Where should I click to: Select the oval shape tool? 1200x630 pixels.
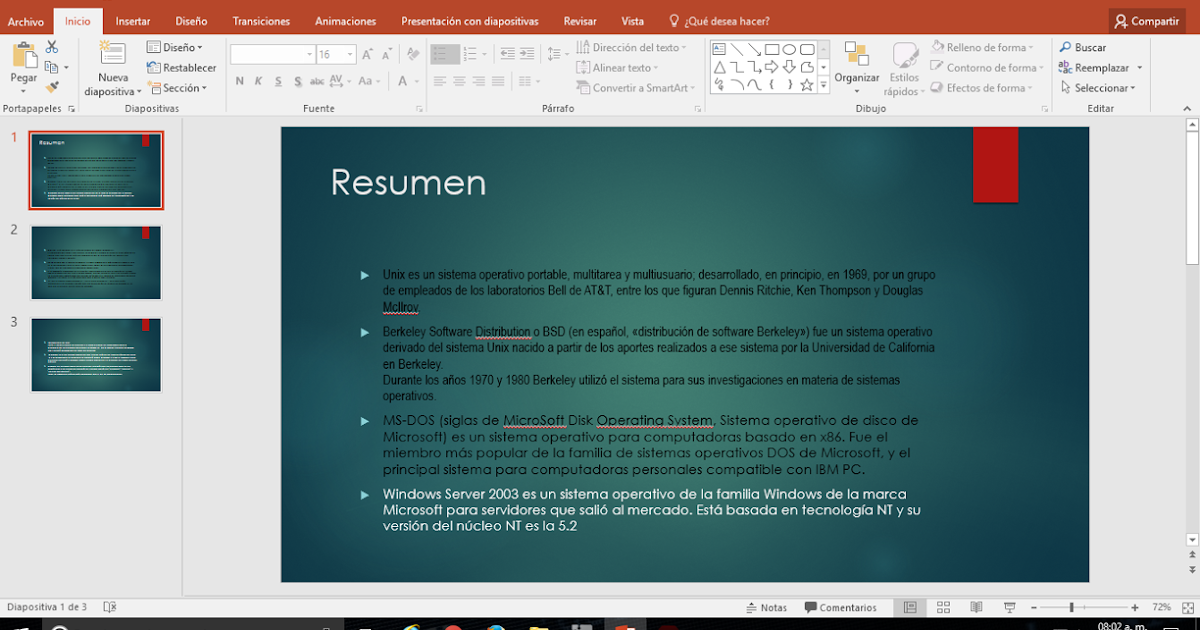(790, 50)
